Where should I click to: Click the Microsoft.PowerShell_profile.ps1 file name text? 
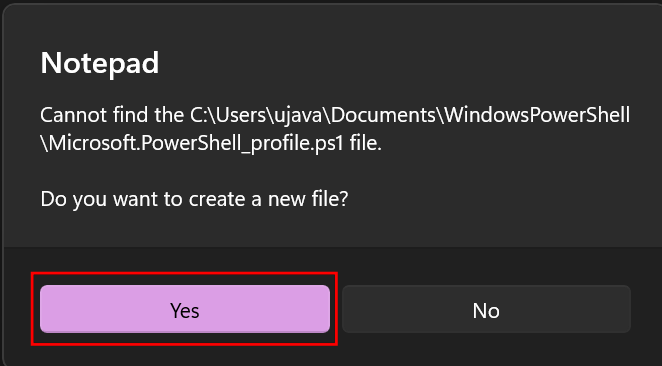[x=197, y=144]
